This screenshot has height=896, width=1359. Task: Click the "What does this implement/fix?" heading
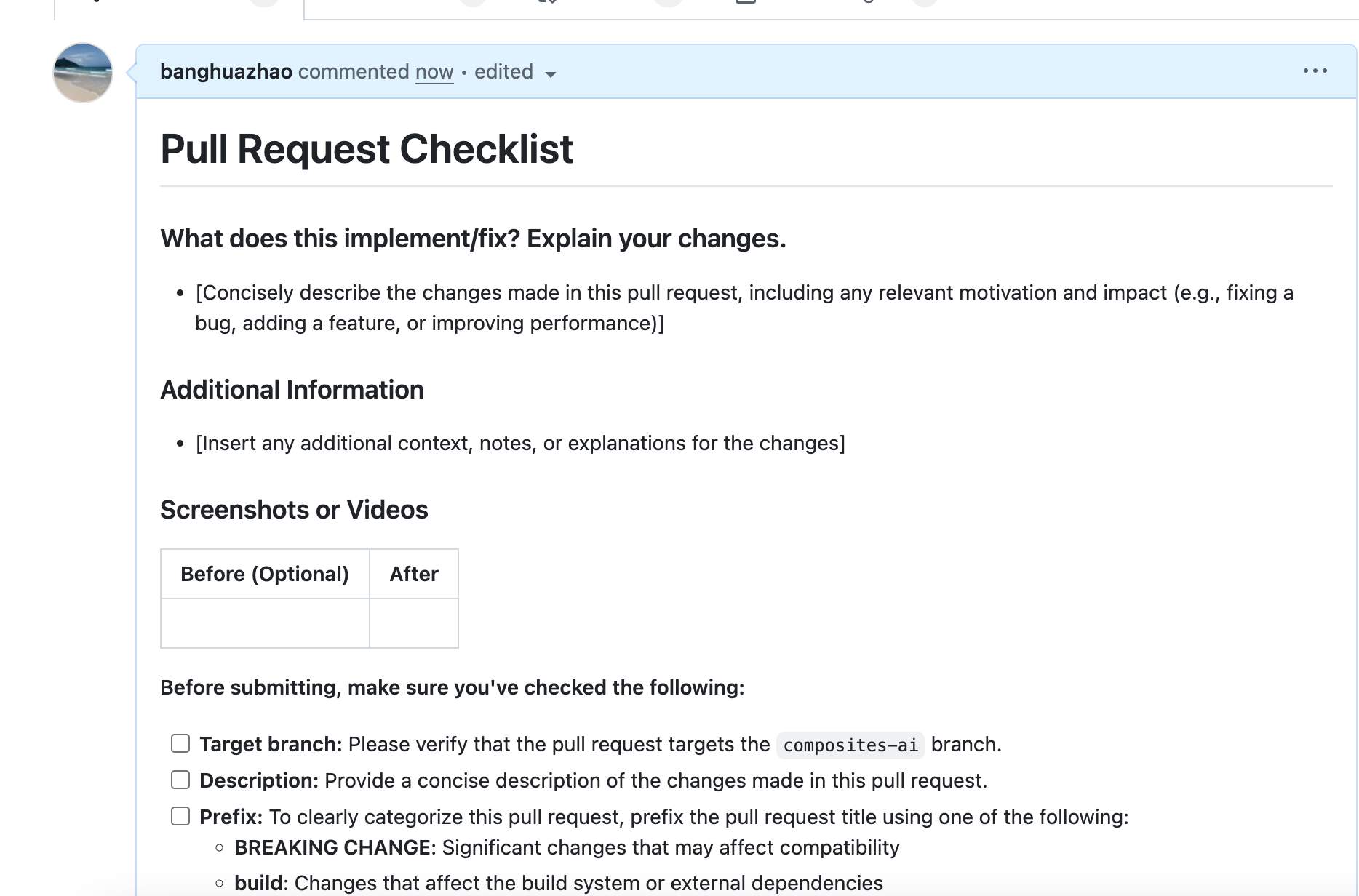tap(473, 239)
